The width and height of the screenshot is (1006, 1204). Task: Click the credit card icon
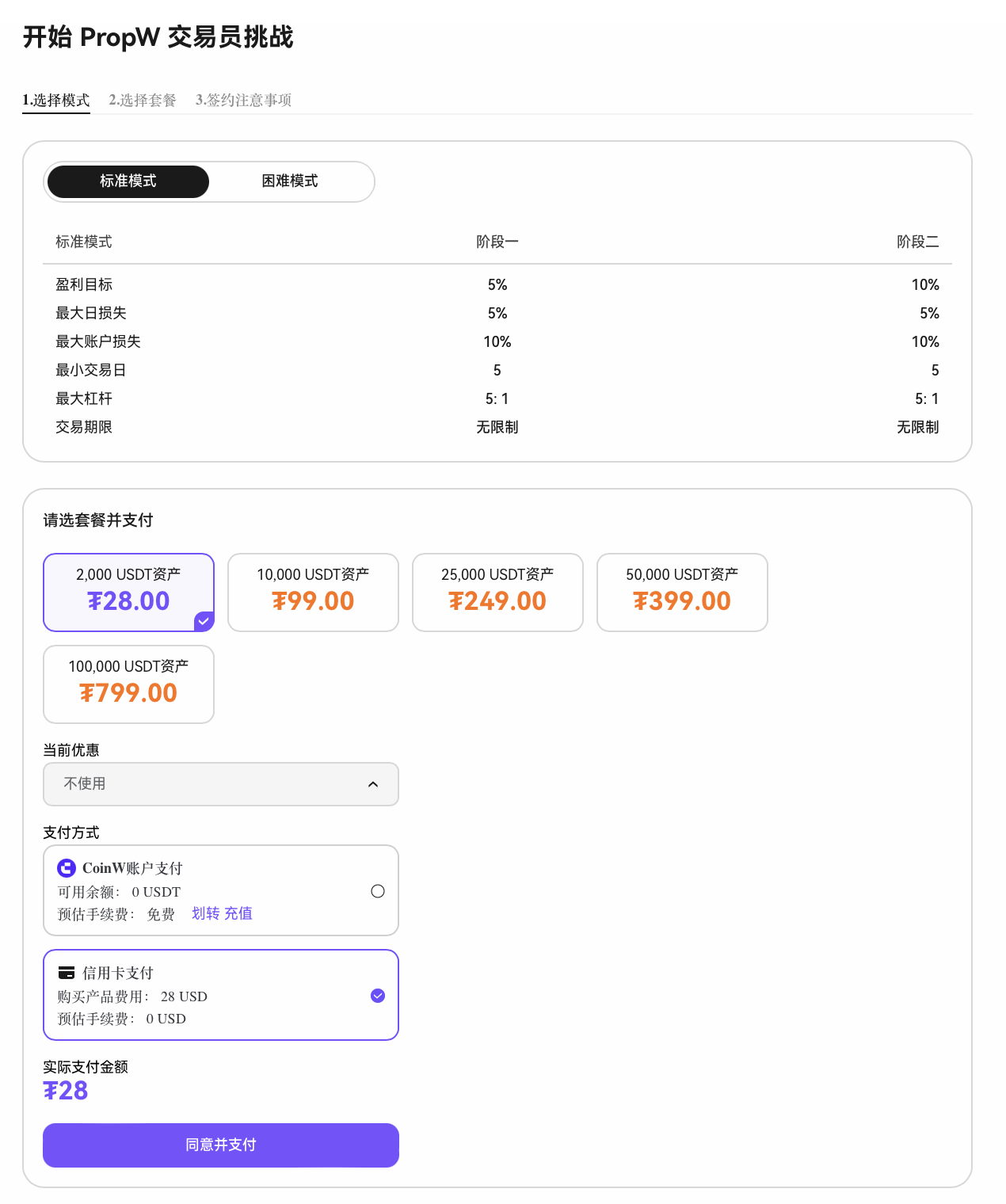pyautogui.click(x=67, y=973)
